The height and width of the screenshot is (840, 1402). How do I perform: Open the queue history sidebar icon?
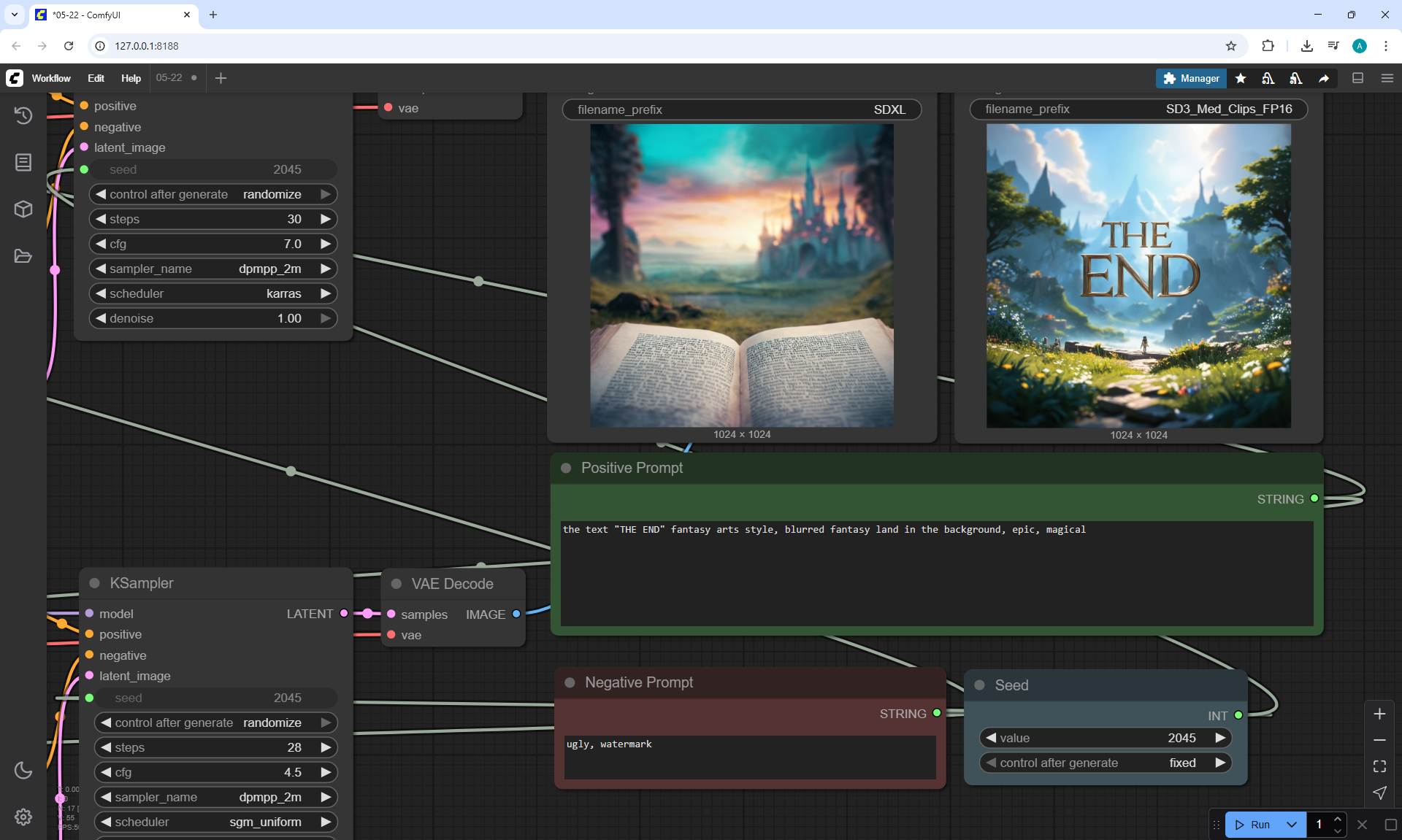[x=23, y=115]
